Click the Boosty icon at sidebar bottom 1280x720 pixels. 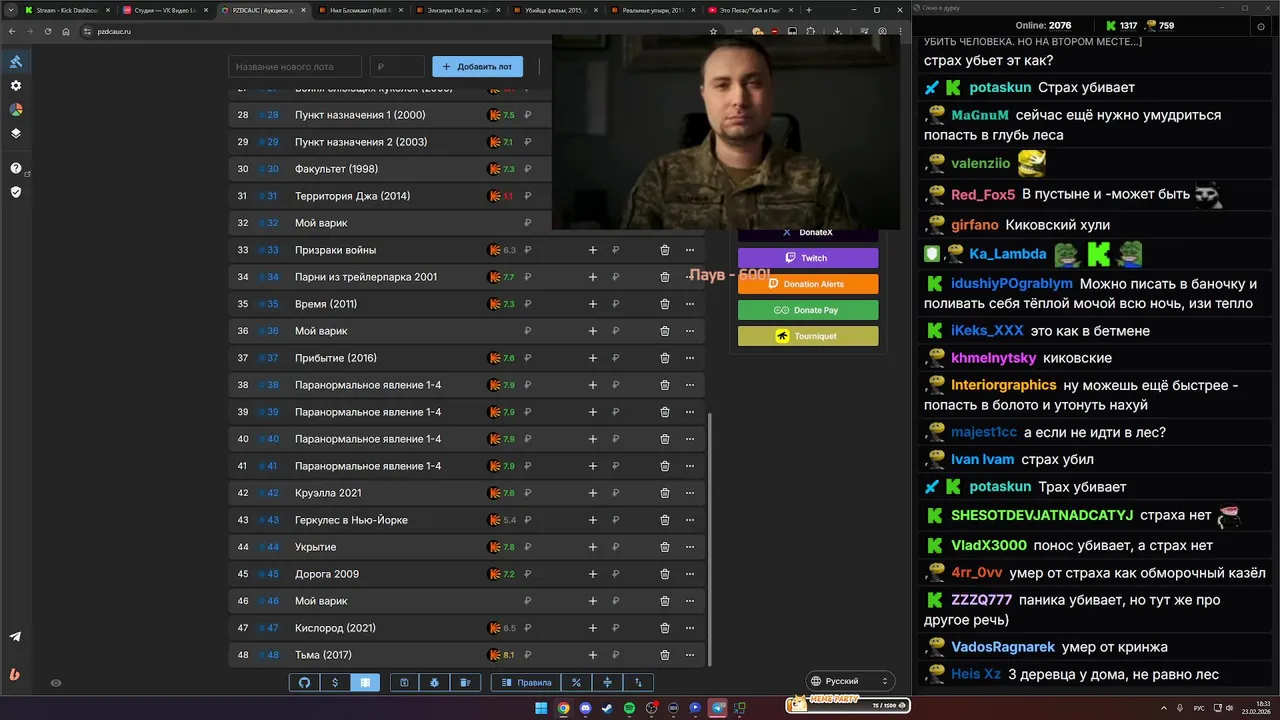[15, 674]
